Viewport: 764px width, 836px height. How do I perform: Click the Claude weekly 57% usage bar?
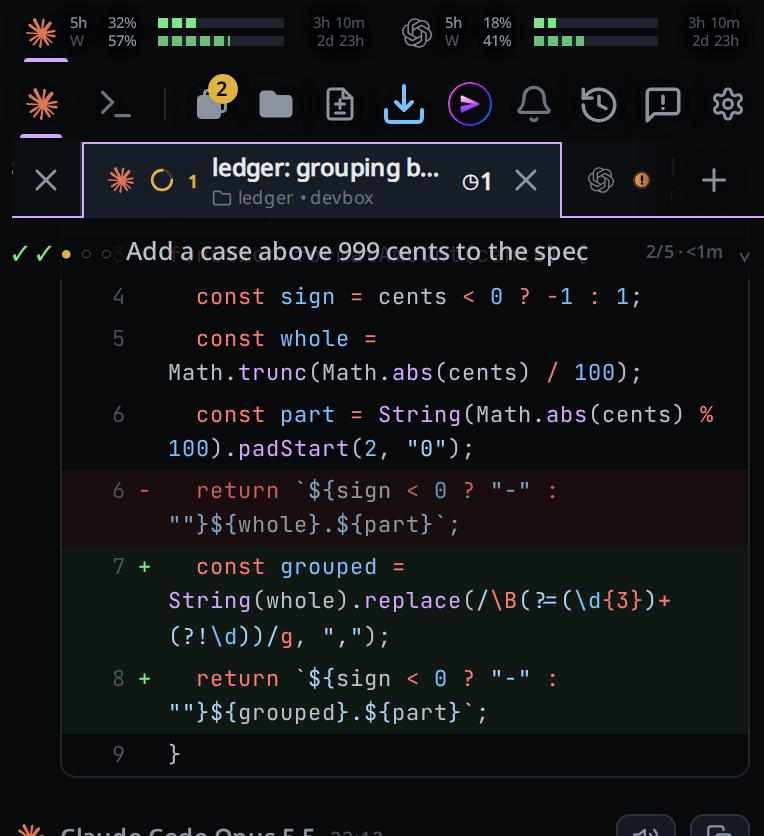[221, 41]
